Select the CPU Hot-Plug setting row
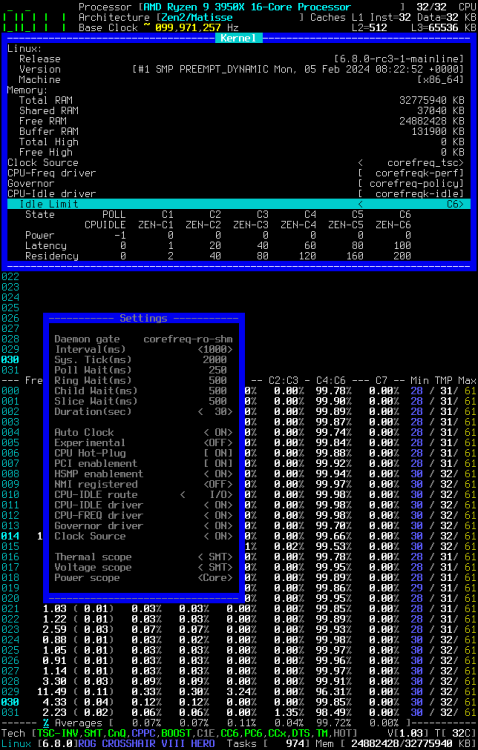Viewport: 478px width, 750px height. (x=144, y=453)
